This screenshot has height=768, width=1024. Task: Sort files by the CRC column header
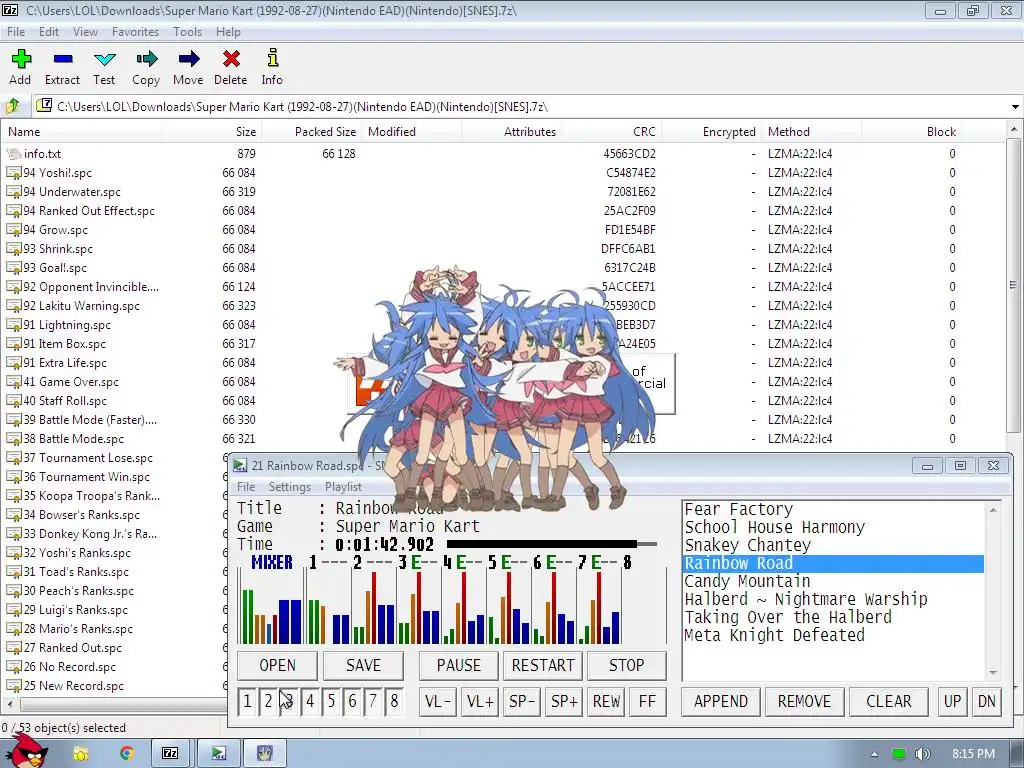tap(611, 132)
